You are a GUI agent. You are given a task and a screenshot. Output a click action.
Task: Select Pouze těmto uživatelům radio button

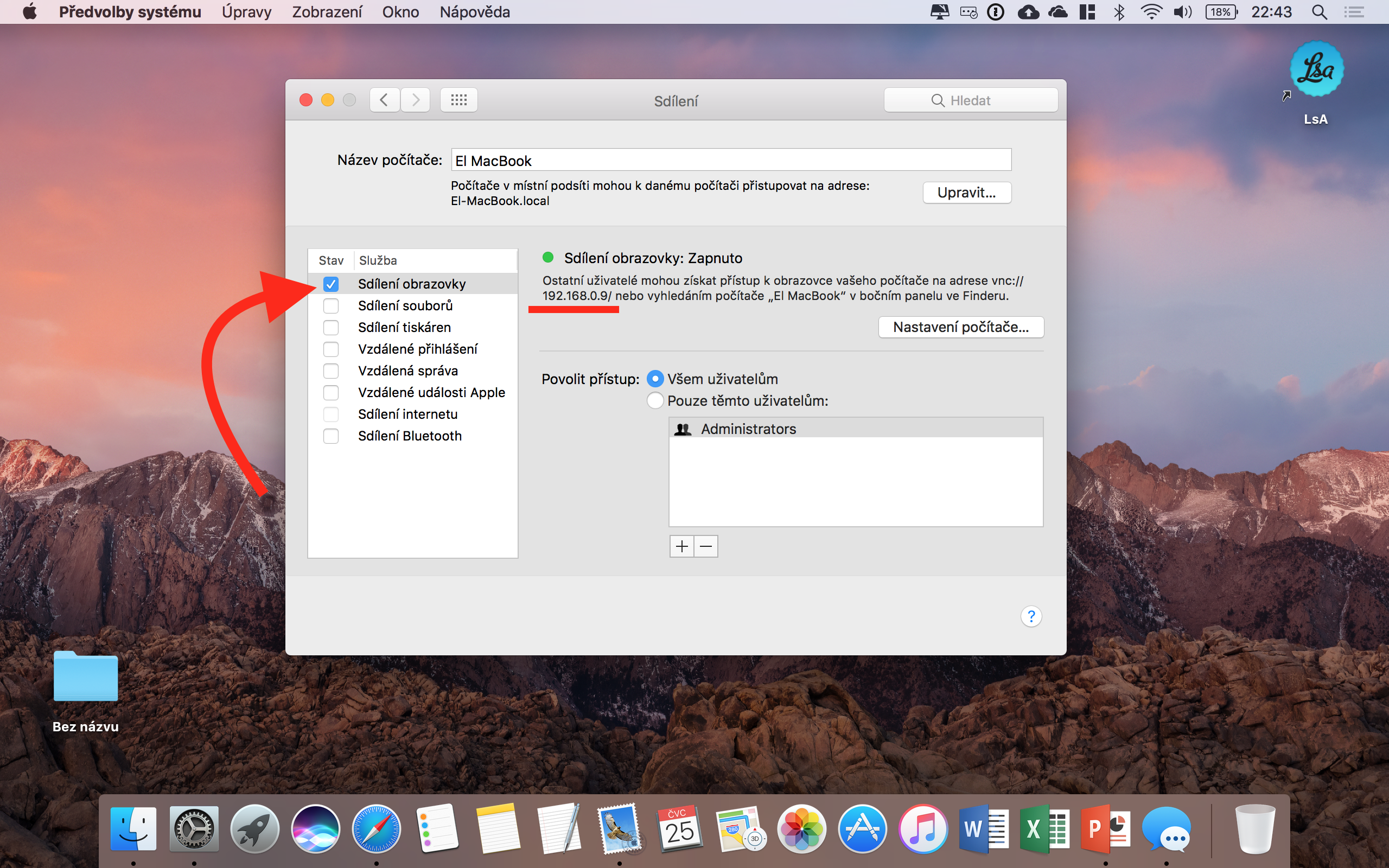point(655,401)
